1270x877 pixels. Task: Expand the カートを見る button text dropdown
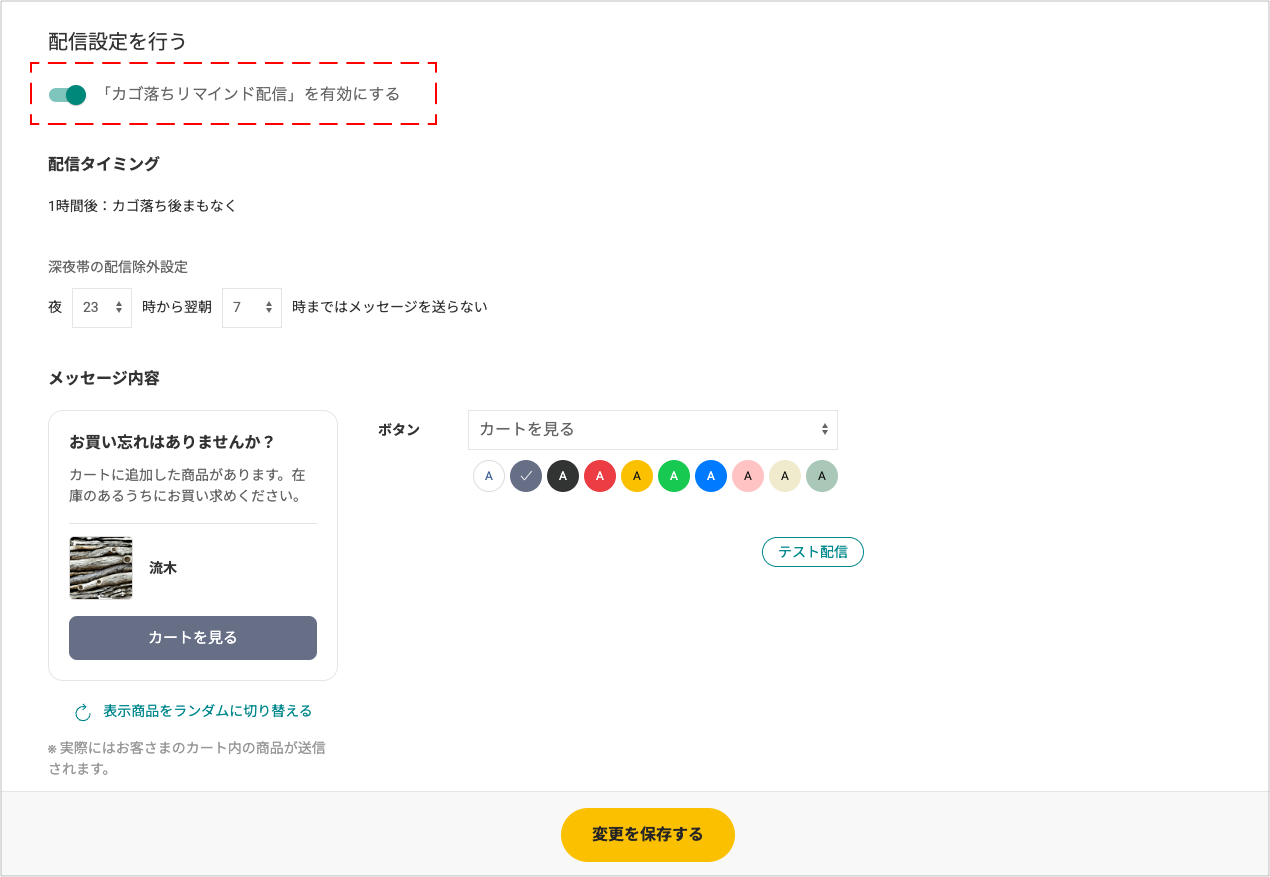pos(653,429)
